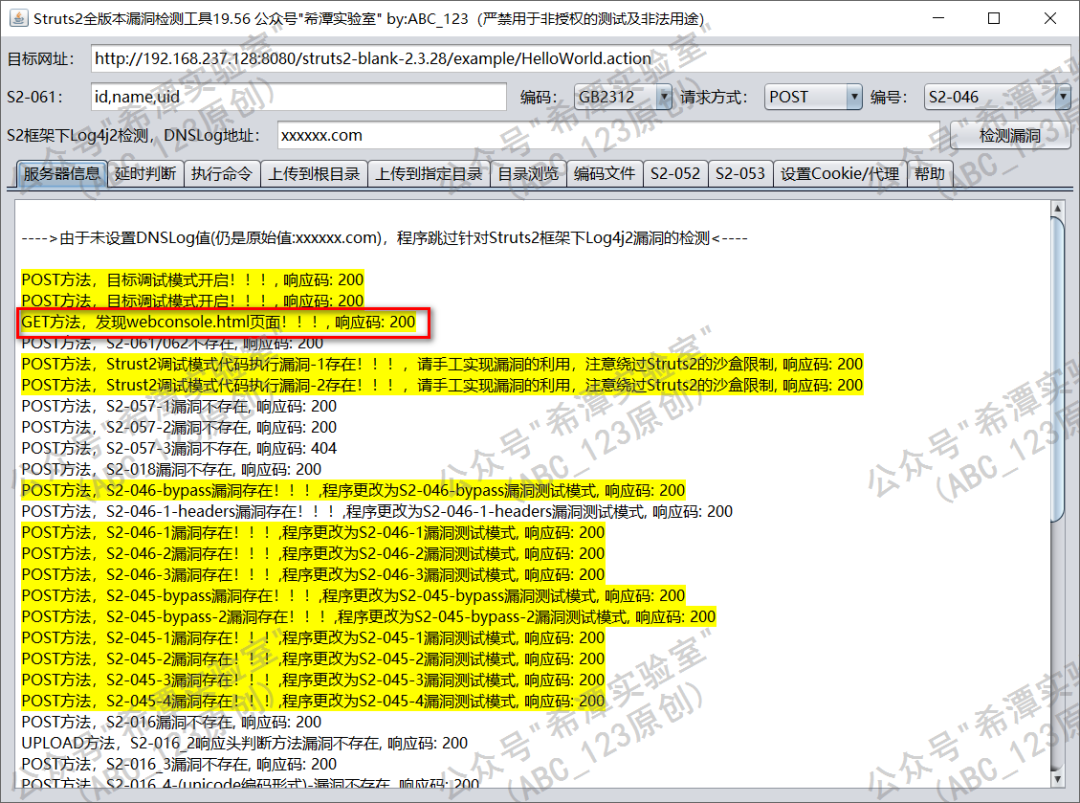1080x803 pixels.
Task: Click the target URL input field
Action: pos(581,59)
